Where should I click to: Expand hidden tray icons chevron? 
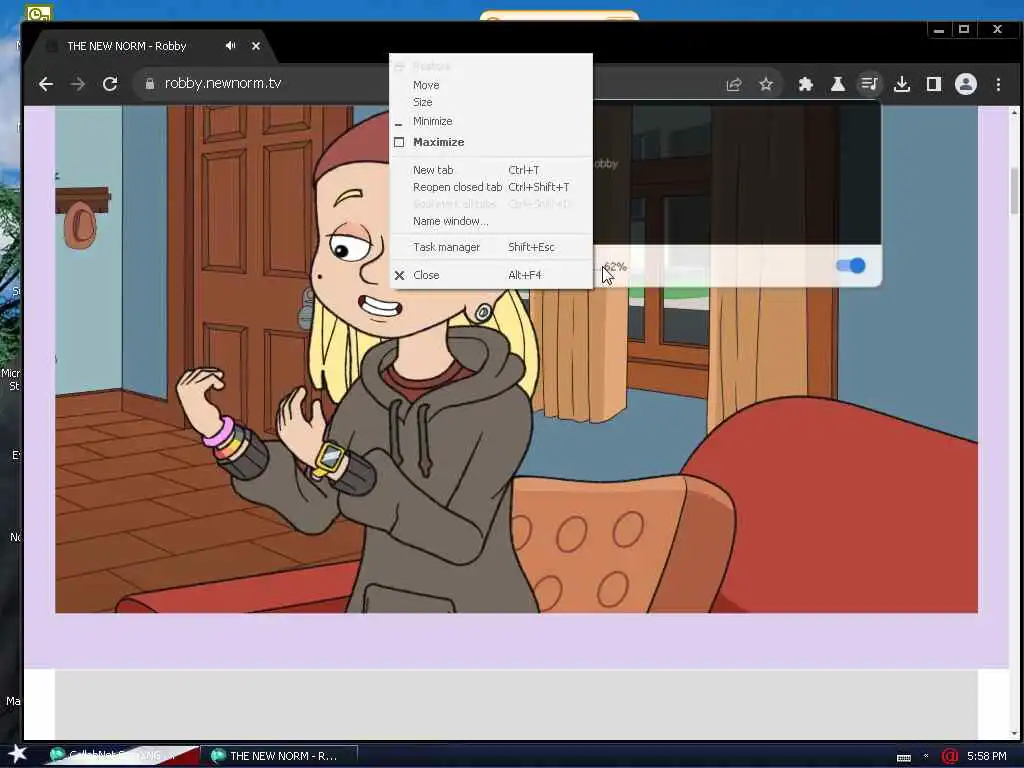926,756
